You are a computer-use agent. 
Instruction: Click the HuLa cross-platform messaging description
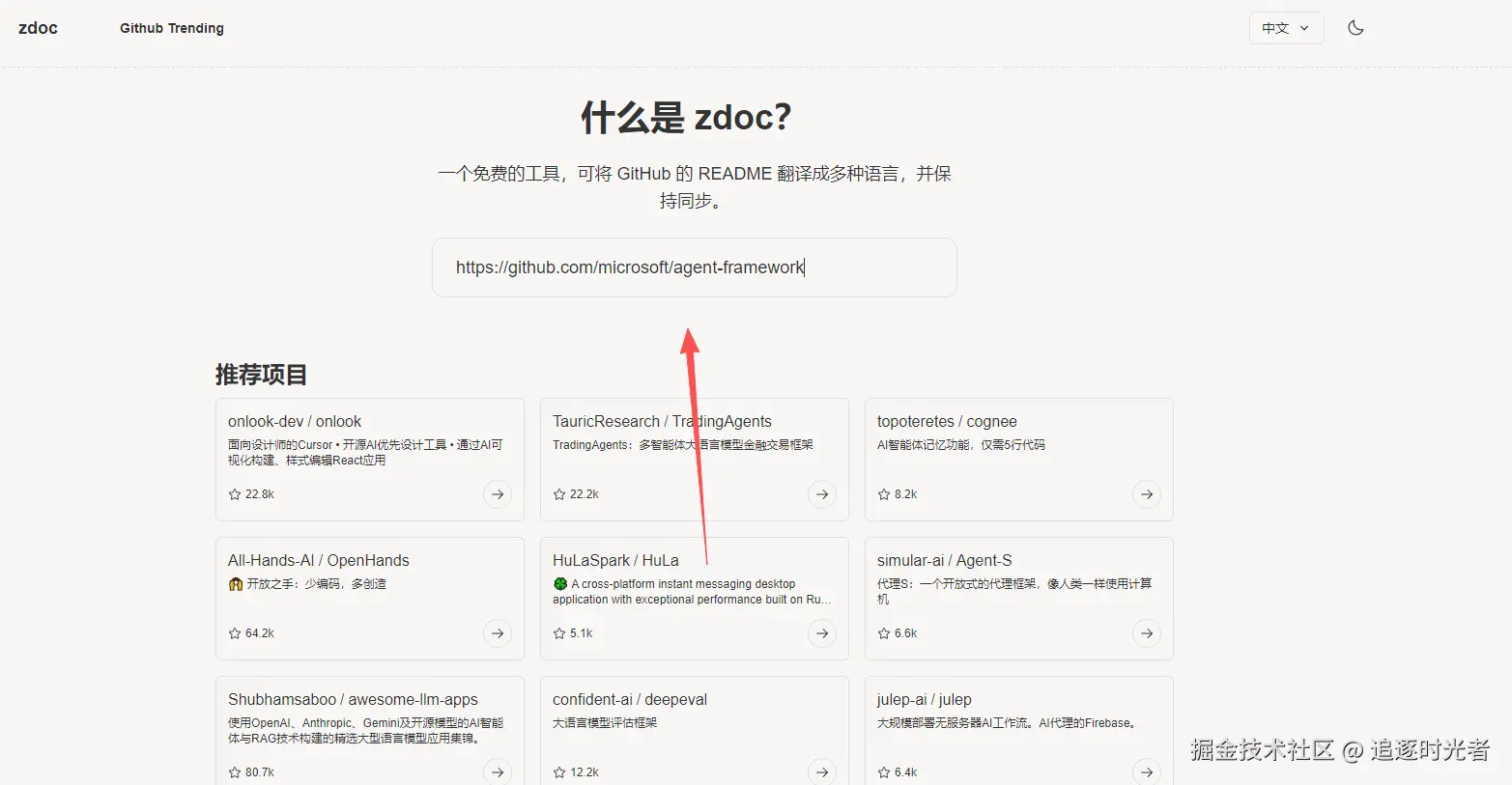pyautogui.click(x=692, y=592)
